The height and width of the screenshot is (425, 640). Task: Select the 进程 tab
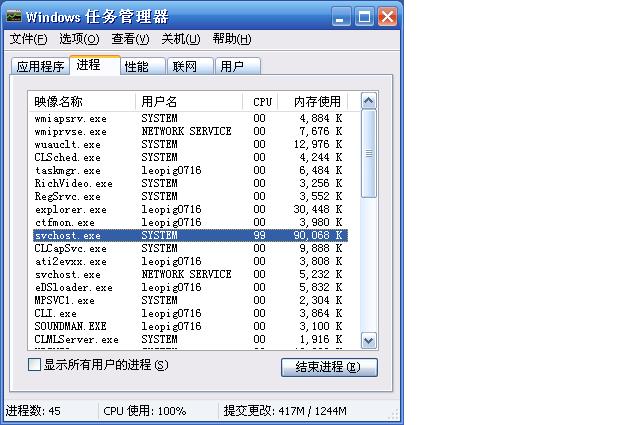point(95,65)
